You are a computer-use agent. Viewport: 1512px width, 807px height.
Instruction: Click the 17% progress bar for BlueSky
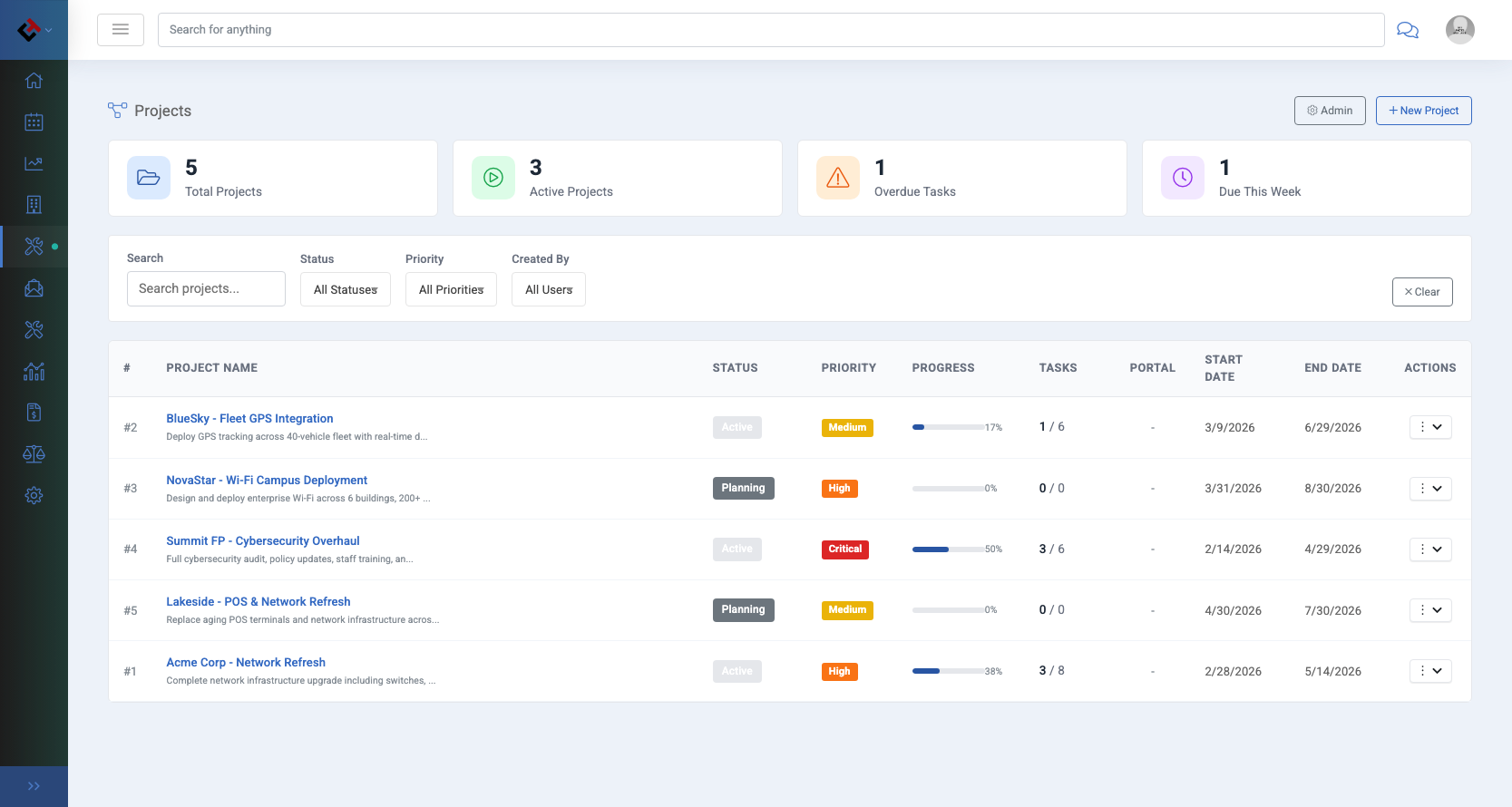pyautogui.click(x=949, y=427)
